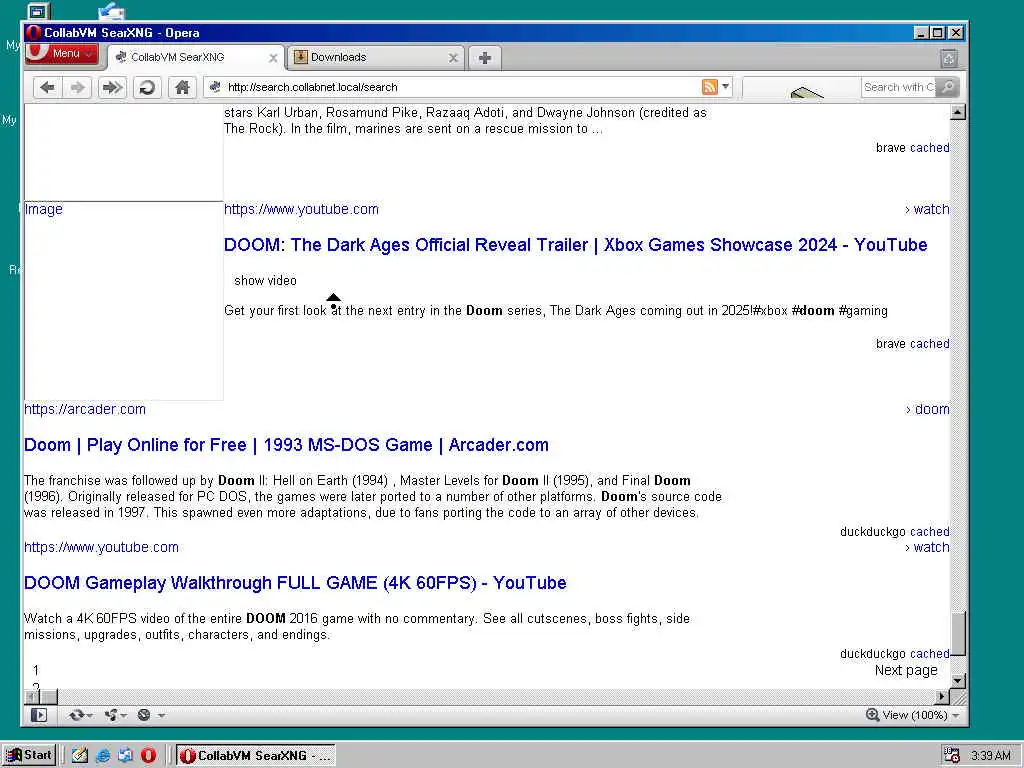Close the Downloads tab

click(453, 58)
